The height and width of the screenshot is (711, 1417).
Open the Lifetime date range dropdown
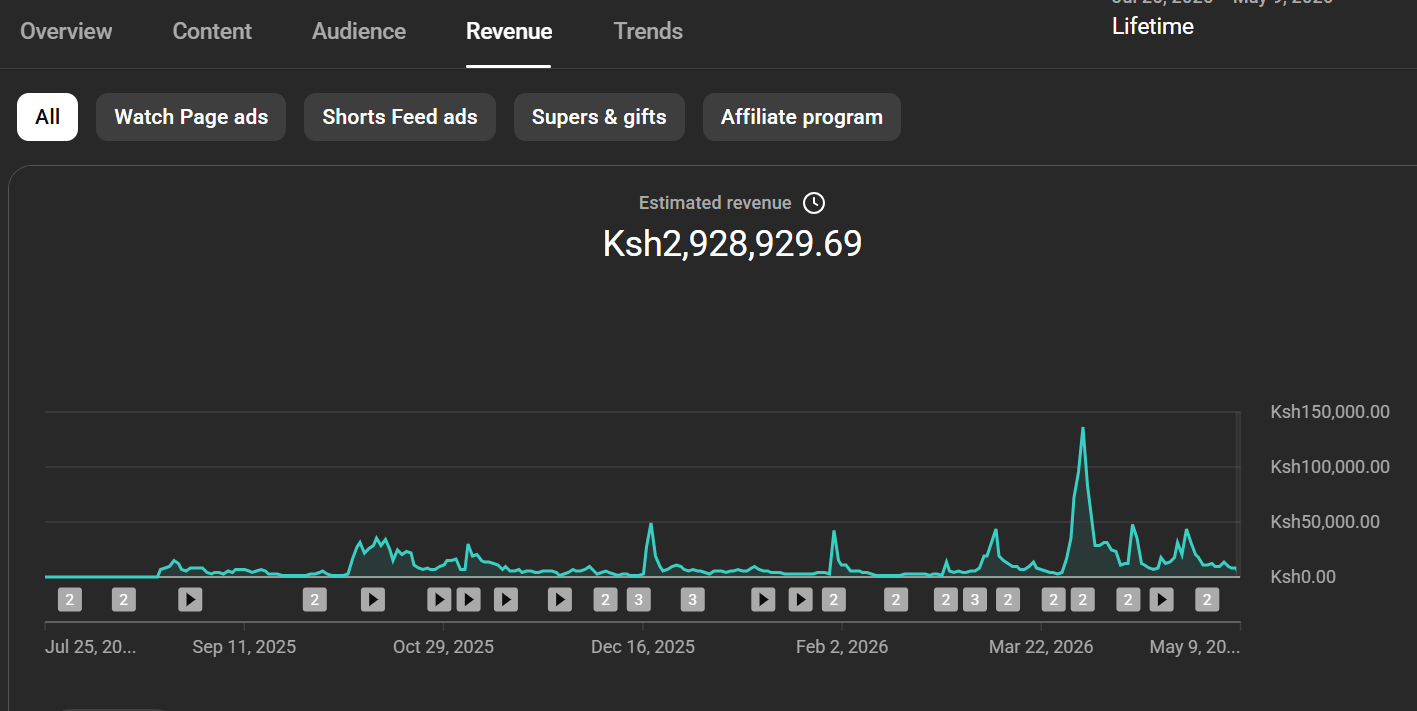(x=1153, y=26)
